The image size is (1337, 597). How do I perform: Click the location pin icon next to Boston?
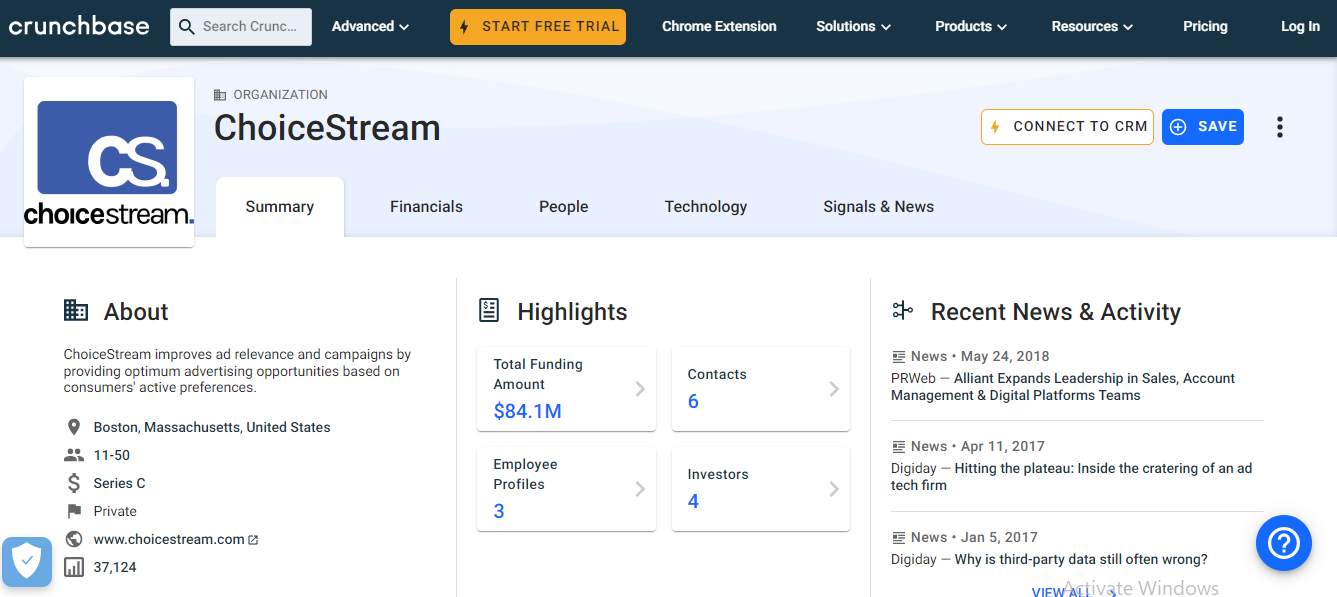pos(73,427)
